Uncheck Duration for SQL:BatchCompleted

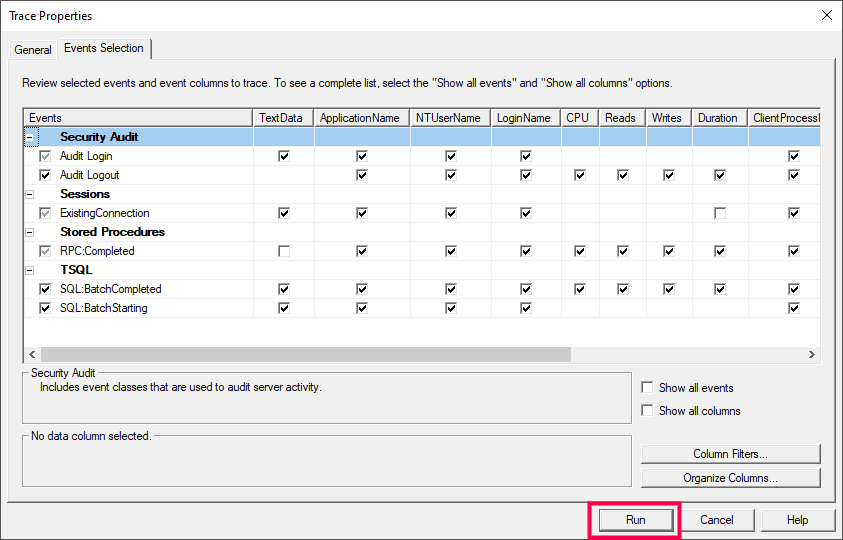720,289
